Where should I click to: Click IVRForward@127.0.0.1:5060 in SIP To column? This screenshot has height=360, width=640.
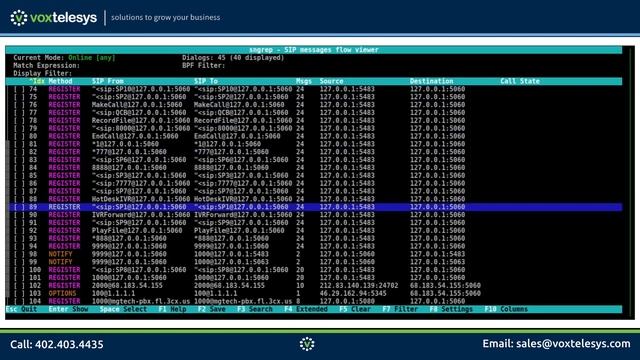click(243, 215)
